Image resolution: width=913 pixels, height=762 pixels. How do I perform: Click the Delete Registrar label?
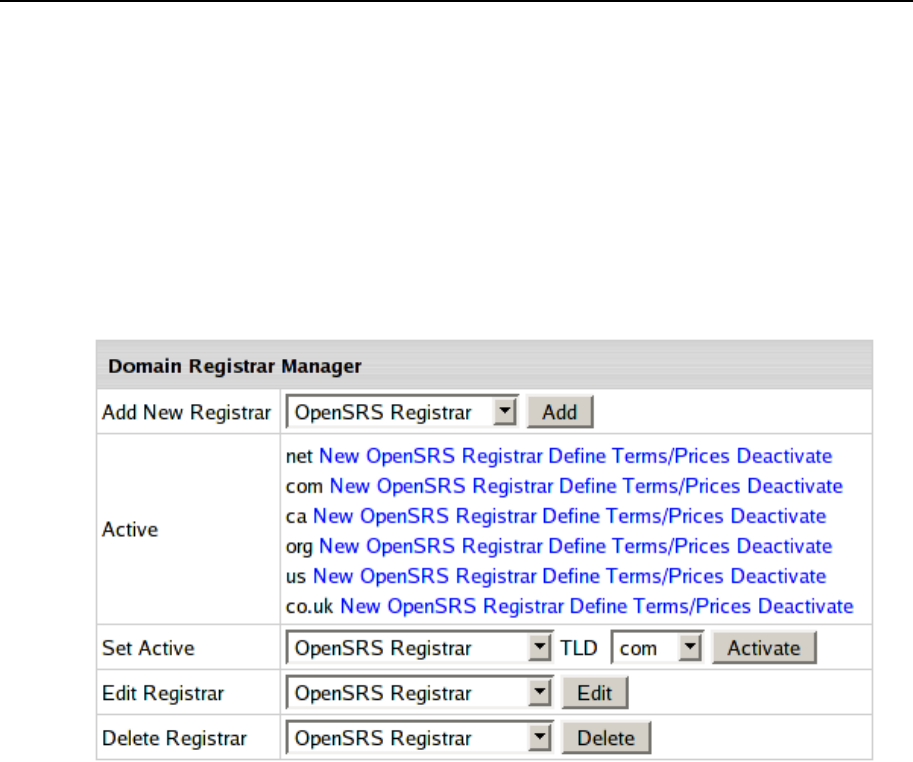[175, 738]
